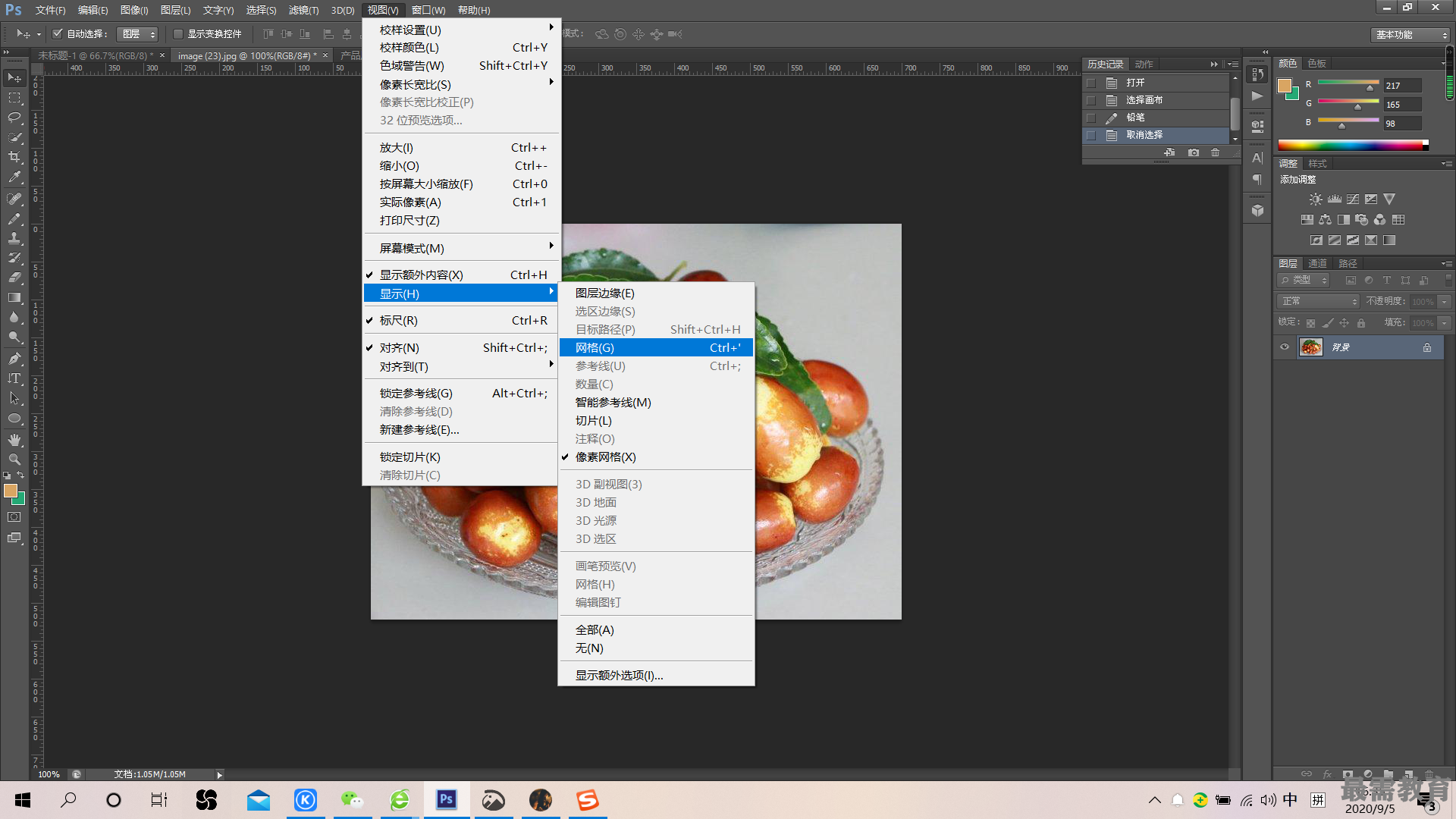Select the Spot Healing Brush tool
Image resolution: width=1456 pixels, height=819 pixels.
pos(14,199)
